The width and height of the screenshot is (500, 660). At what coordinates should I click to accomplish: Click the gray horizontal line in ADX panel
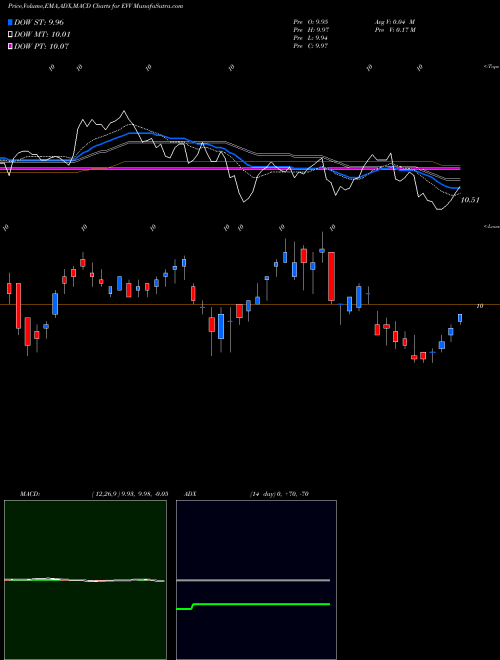253,580
